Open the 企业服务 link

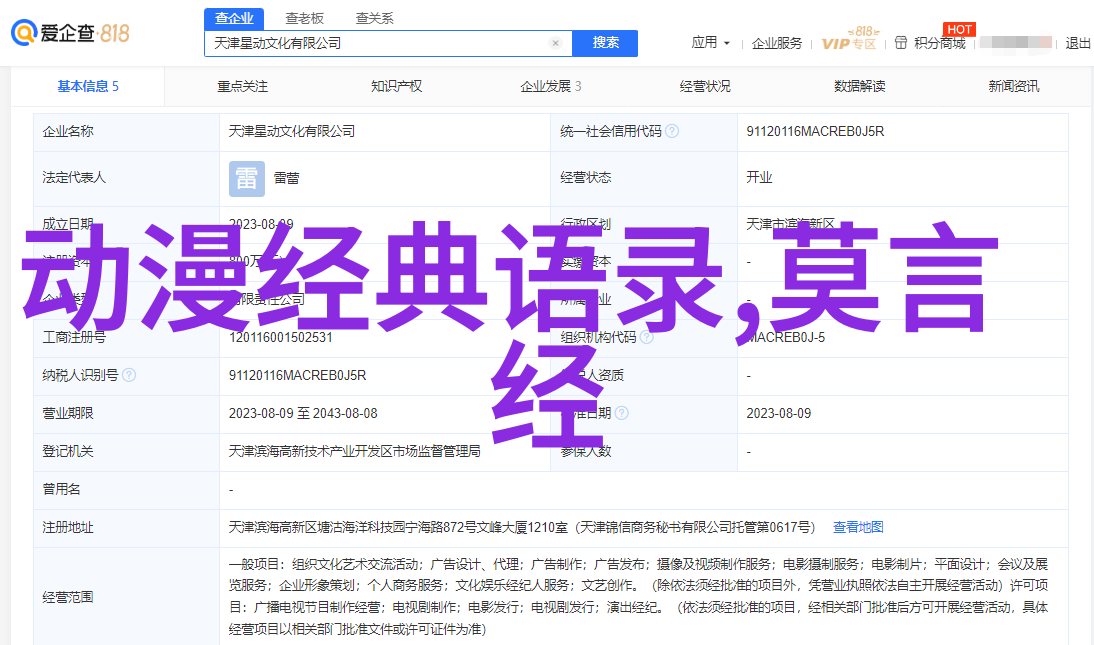[777, 43]
